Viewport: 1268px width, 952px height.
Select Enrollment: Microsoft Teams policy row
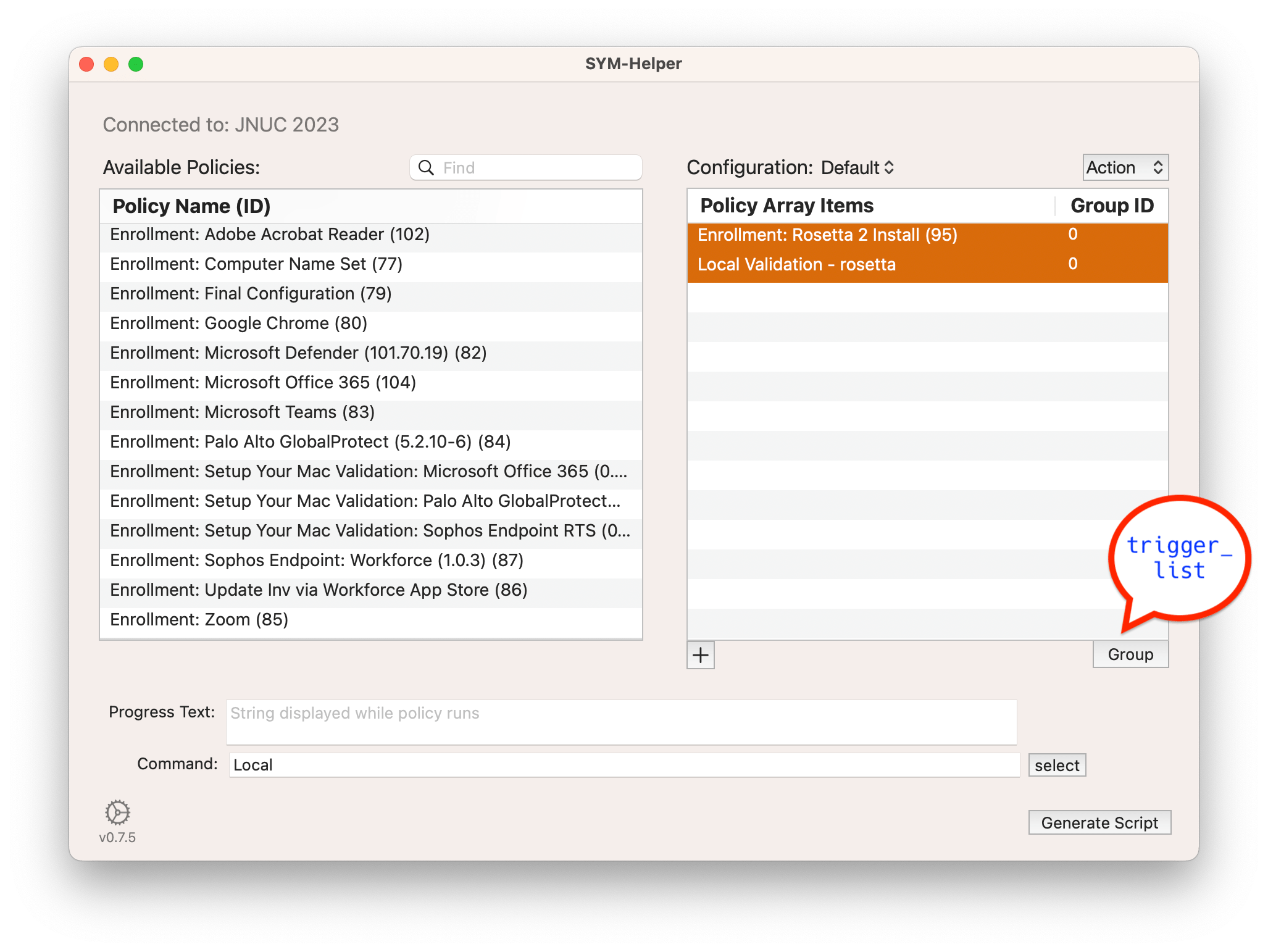pyautogui.click(x=243, y=412)
